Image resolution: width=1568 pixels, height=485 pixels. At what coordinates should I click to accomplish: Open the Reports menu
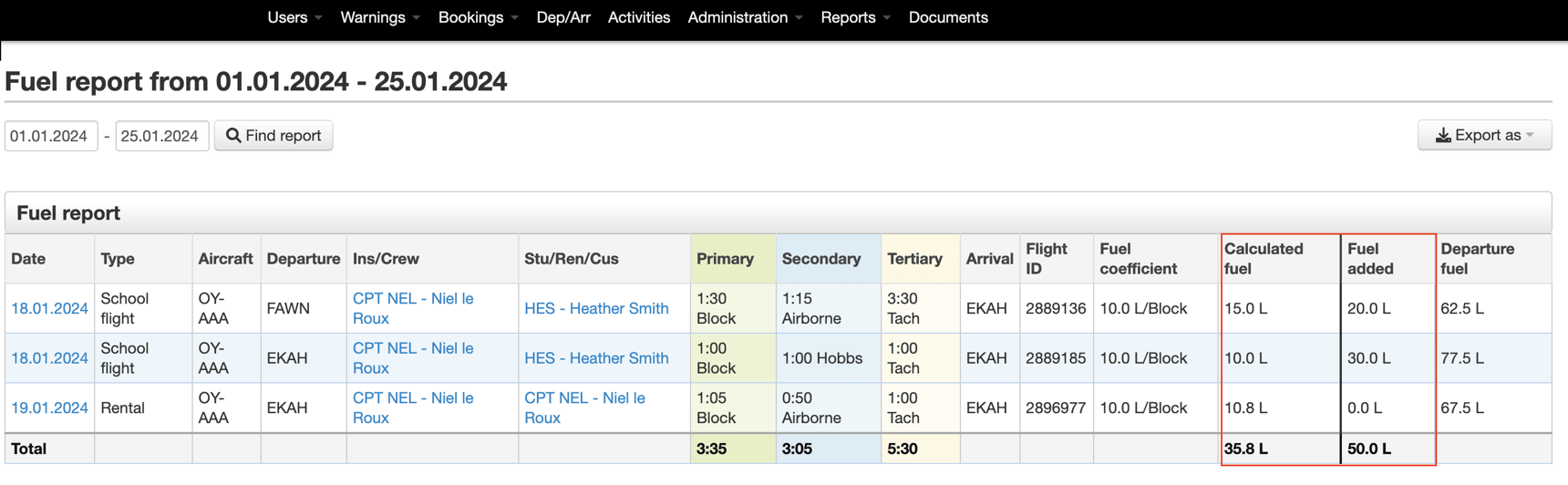coord(854,17)
